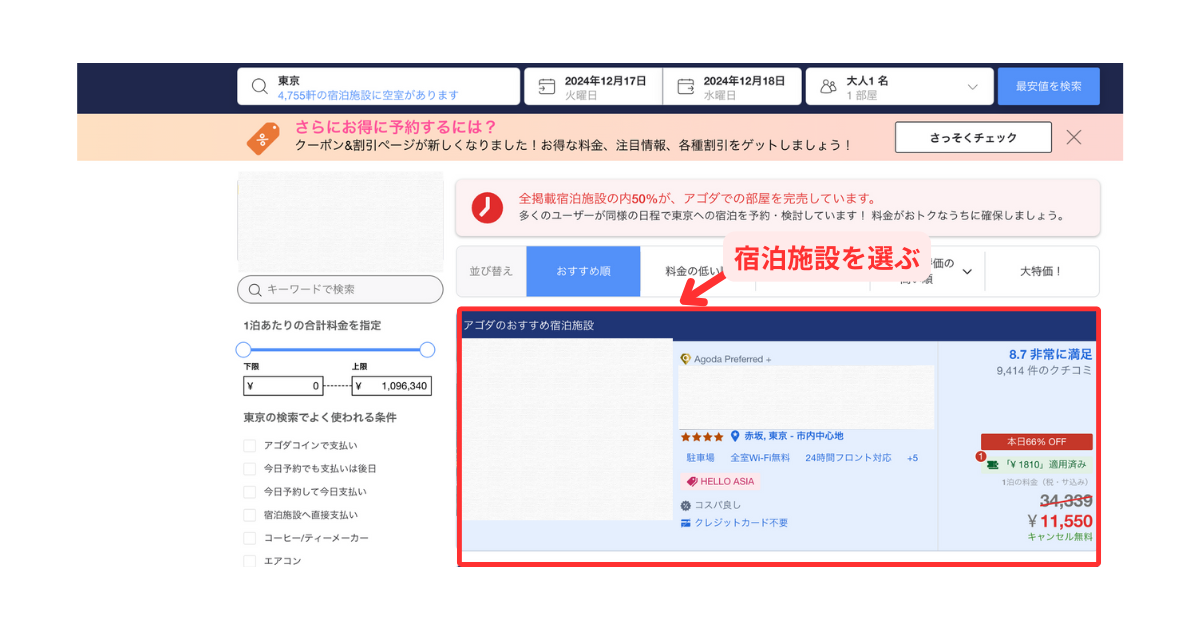Check 宿泊施設へ直接支払い option
1200x630 pixels.
click(x=250, y=515)
